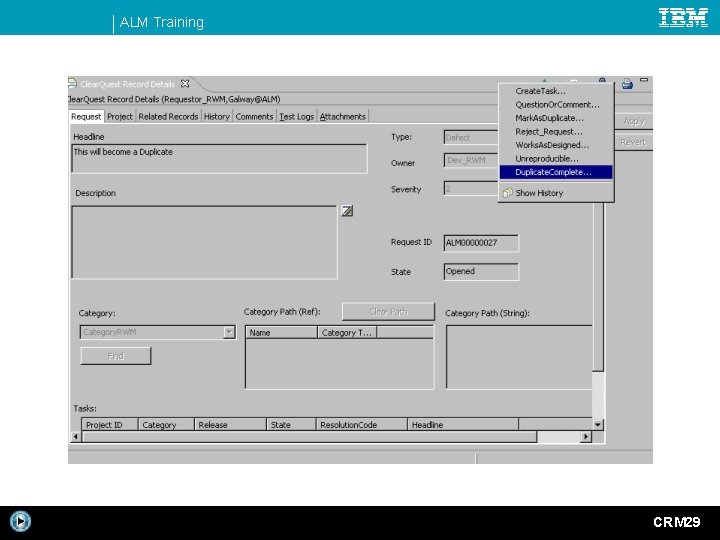Click the vertical scrollbar down arrow
The image size is (720, 540).
tap(597, 425)
